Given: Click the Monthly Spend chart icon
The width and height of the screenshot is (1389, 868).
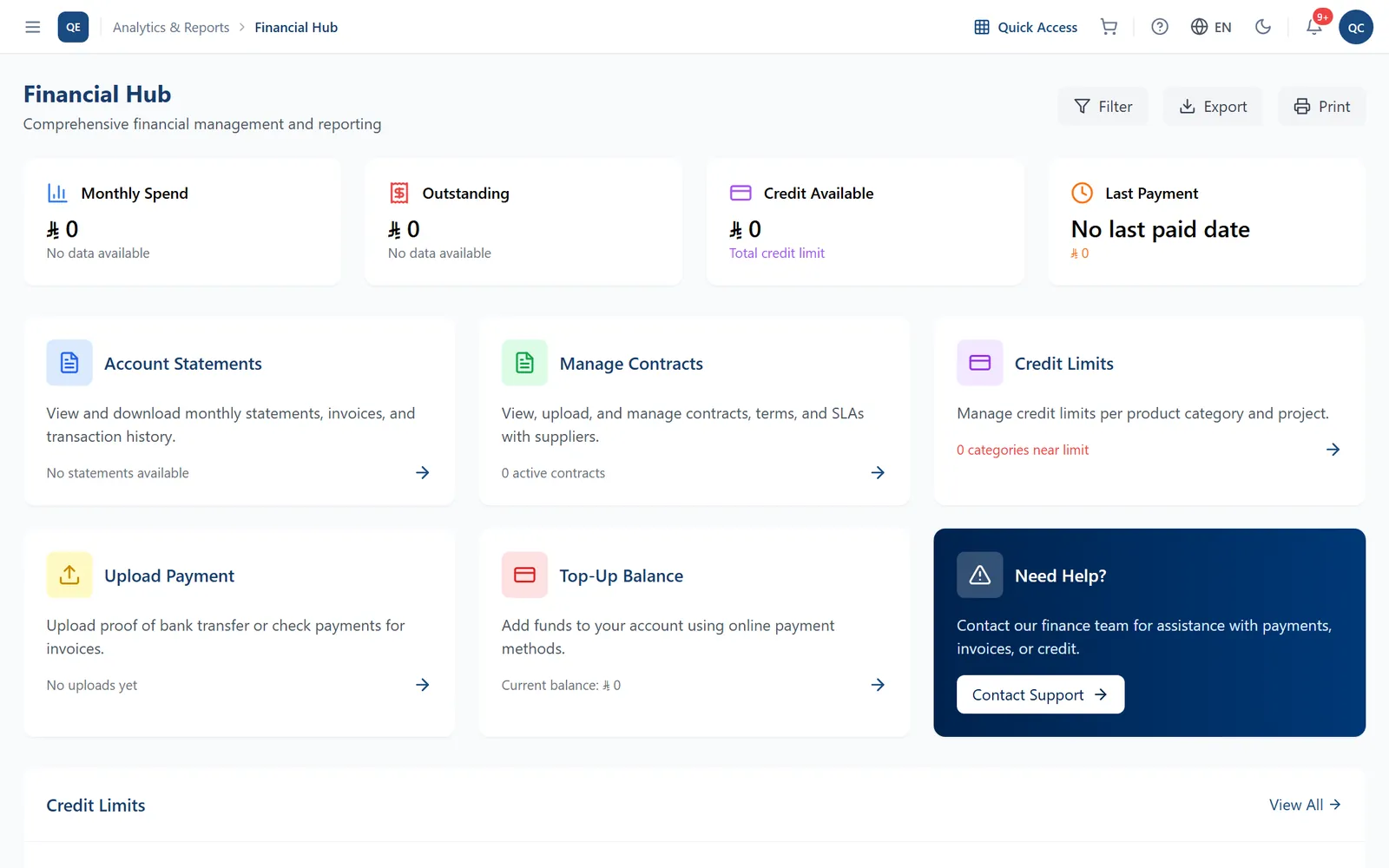Looking at the screenshot, I should [x=57, y=193].
